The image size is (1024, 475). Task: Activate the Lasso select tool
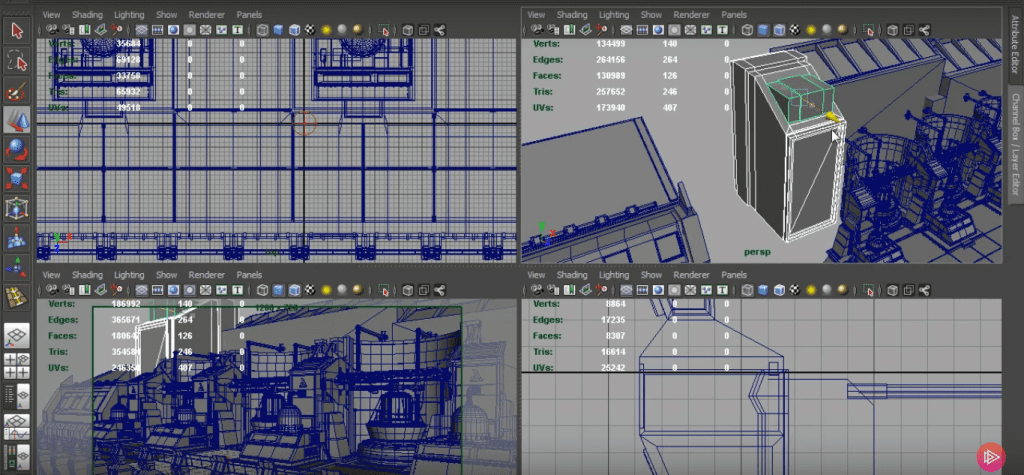[16, 62]
